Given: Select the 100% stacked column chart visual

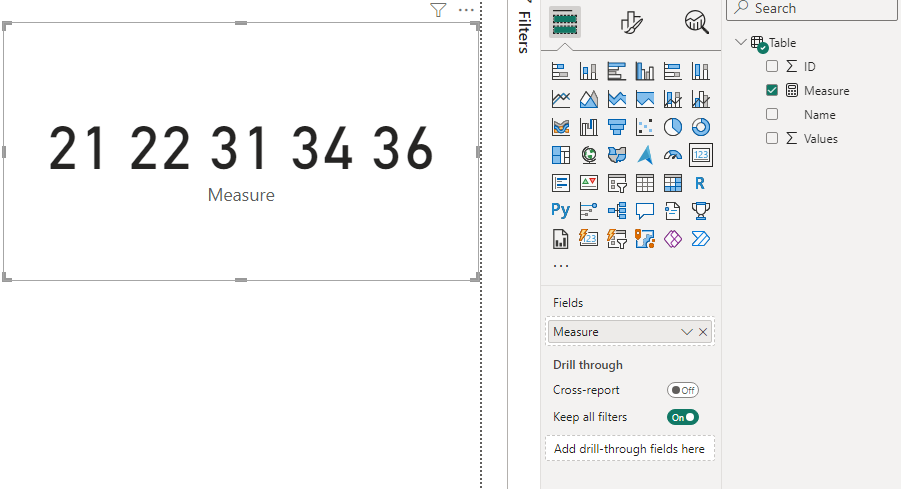Looking at the screenshot, I should 700,71.
